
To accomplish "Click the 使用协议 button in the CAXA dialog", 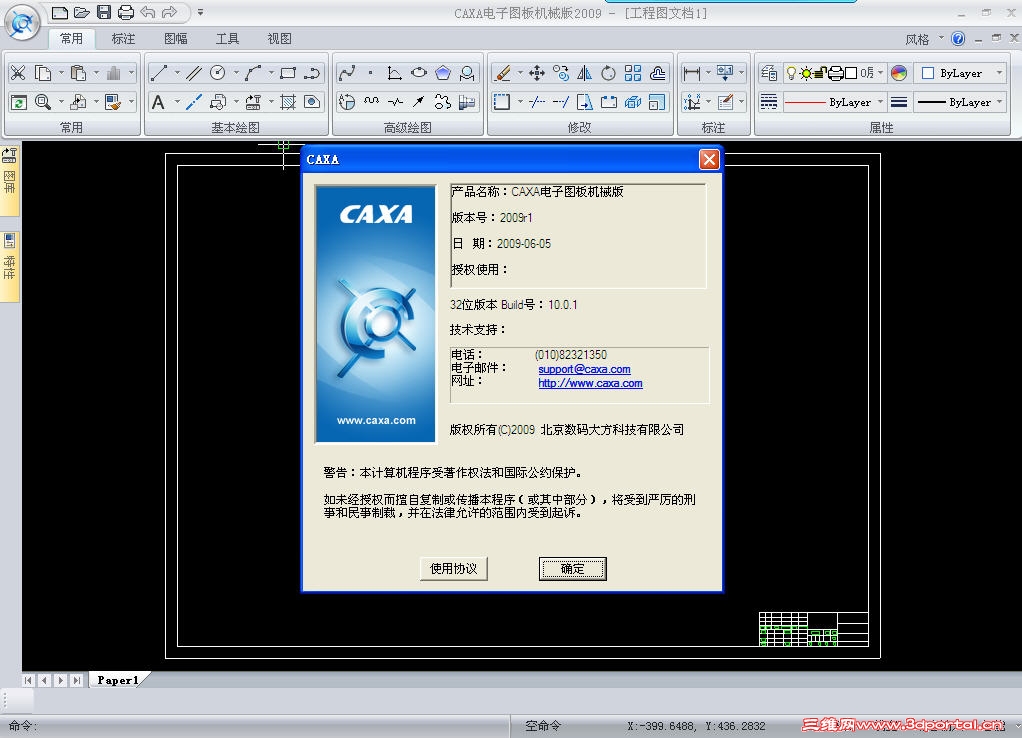I will coord(454,568).
